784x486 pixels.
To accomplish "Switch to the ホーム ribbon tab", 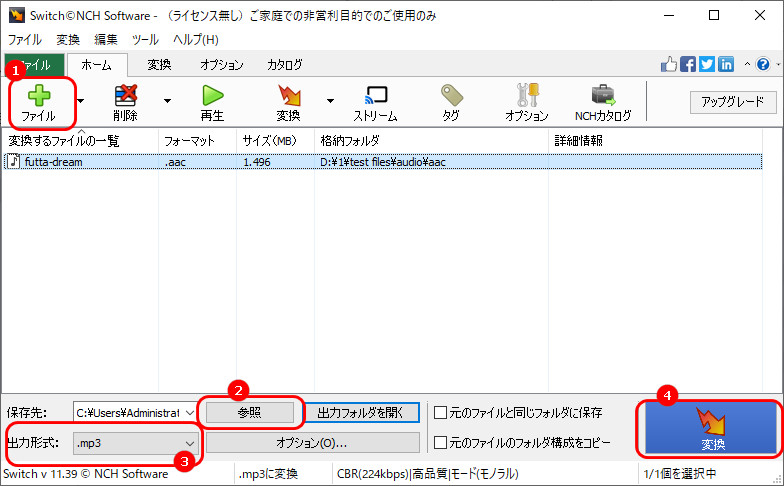I will click(96, 64).
